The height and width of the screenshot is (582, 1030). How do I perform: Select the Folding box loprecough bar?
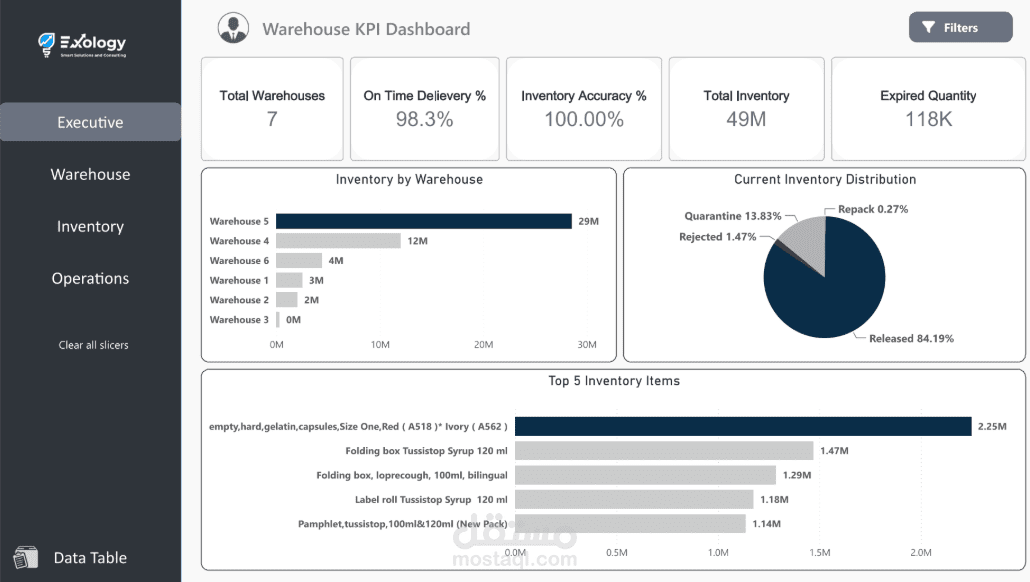[x=646, y=475]
